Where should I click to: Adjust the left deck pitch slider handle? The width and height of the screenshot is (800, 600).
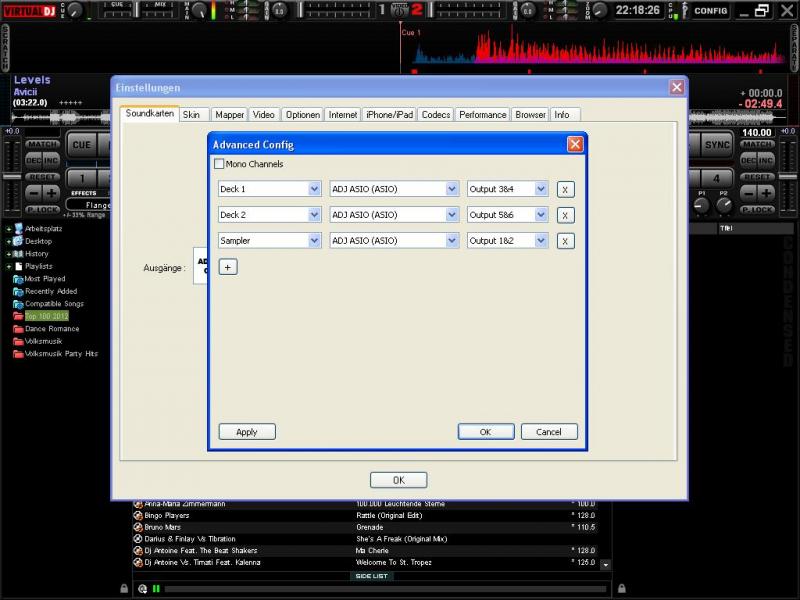pyautogui.click(x=11, y=177)
